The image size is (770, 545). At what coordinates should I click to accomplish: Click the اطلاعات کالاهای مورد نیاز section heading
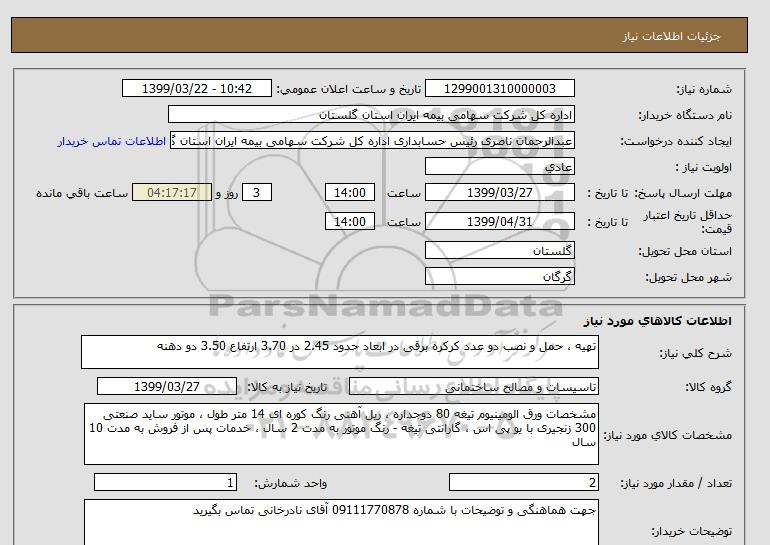pyautogui.click(x=658, y=321)
